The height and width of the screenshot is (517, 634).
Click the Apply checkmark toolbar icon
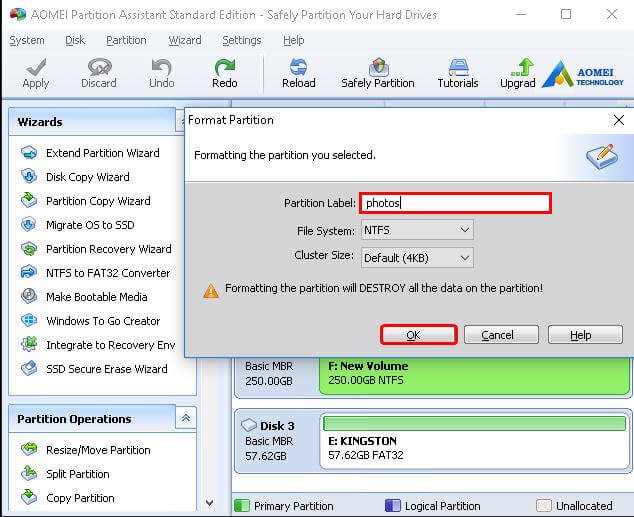pos(36,67)
